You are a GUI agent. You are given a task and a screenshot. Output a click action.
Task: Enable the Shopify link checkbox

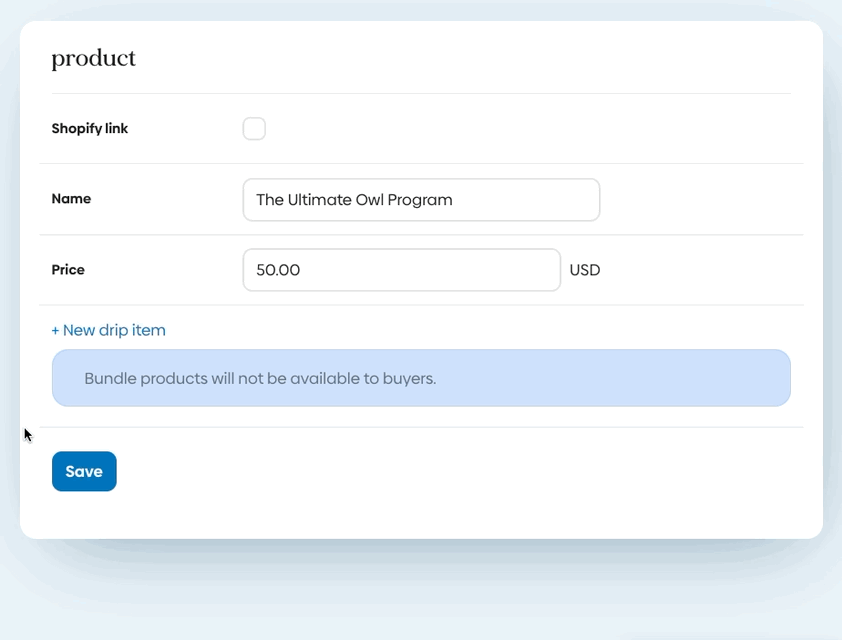(x=254, y=129)
